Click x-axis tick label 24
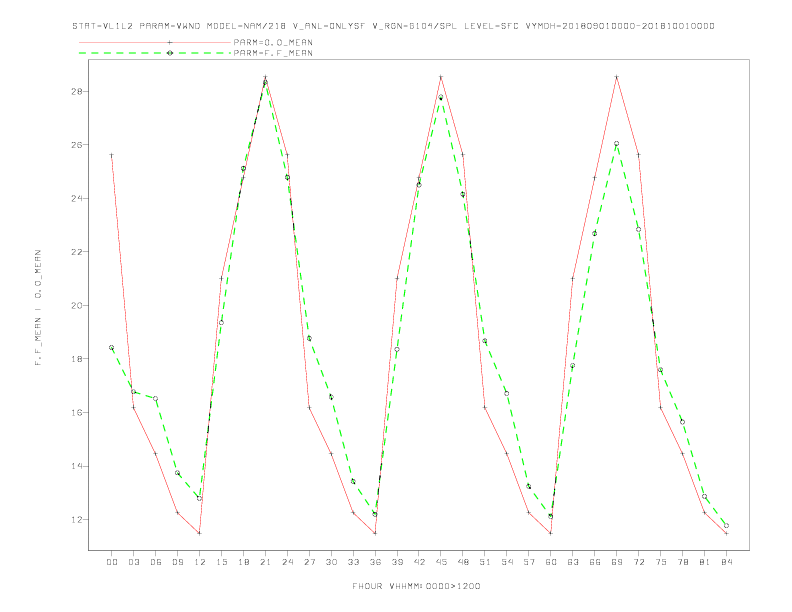The height and width of the screenshot is (612, 792). [x=287, y=562]
